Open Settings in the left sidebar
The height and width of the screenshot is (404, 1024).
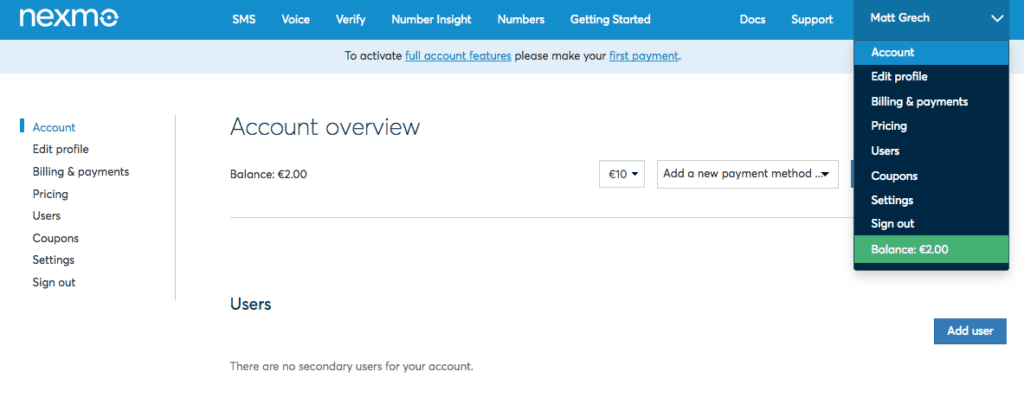coord(54,260)
